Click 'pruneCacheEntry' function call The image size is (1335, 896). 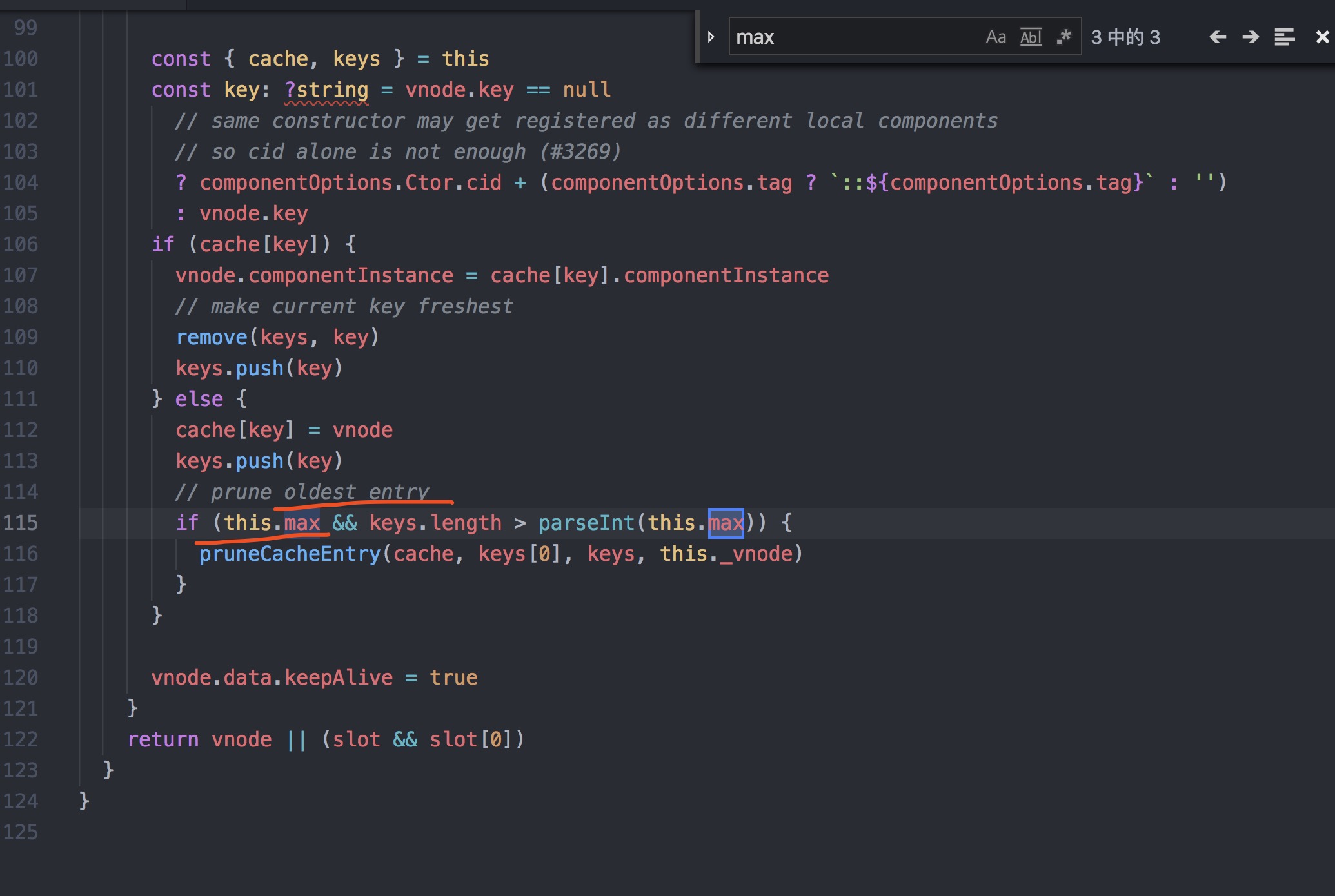pyautogui.click(x=290, y=554)
